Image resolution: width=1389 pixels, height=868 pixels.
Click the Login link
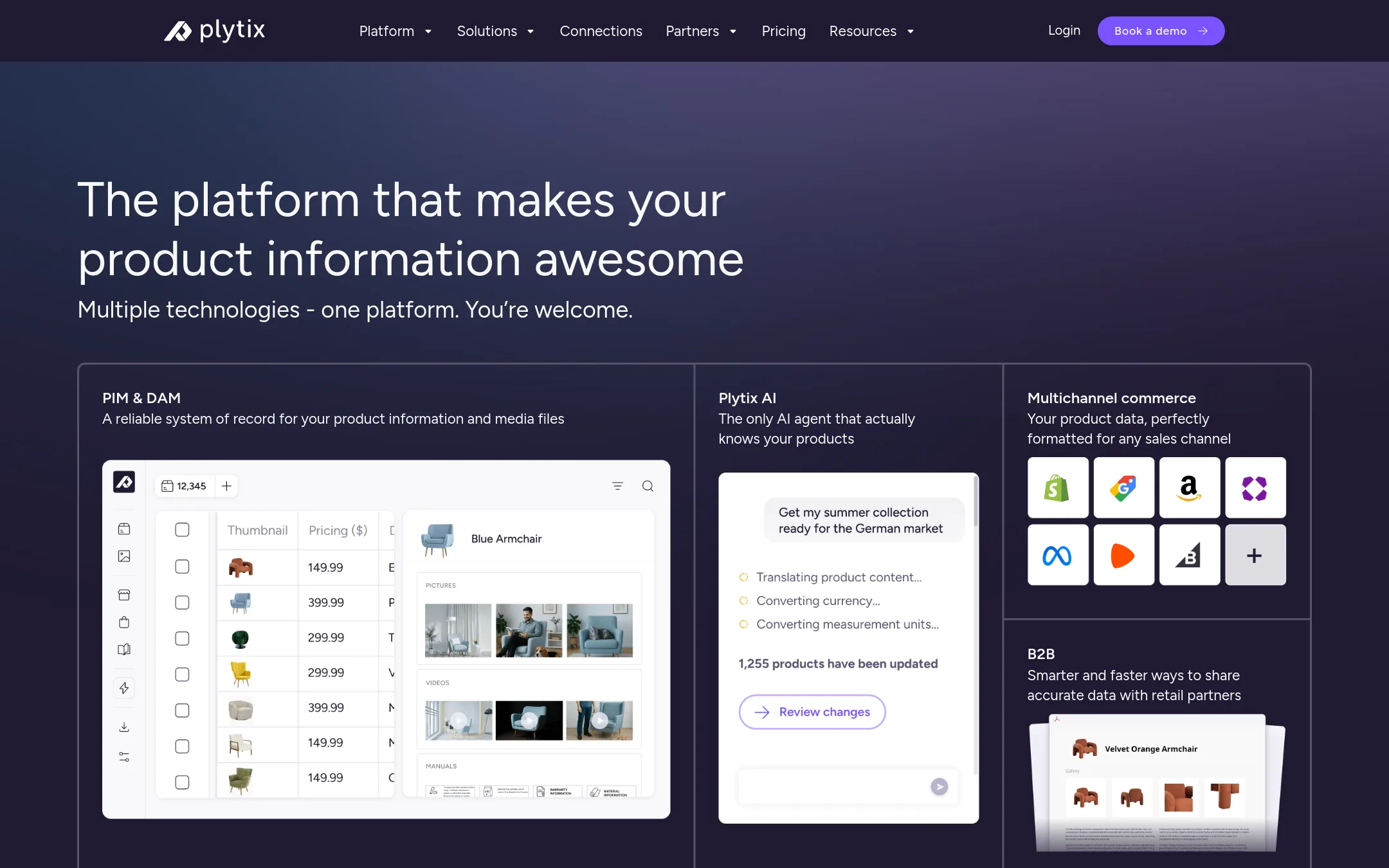tap(1064, 30)
